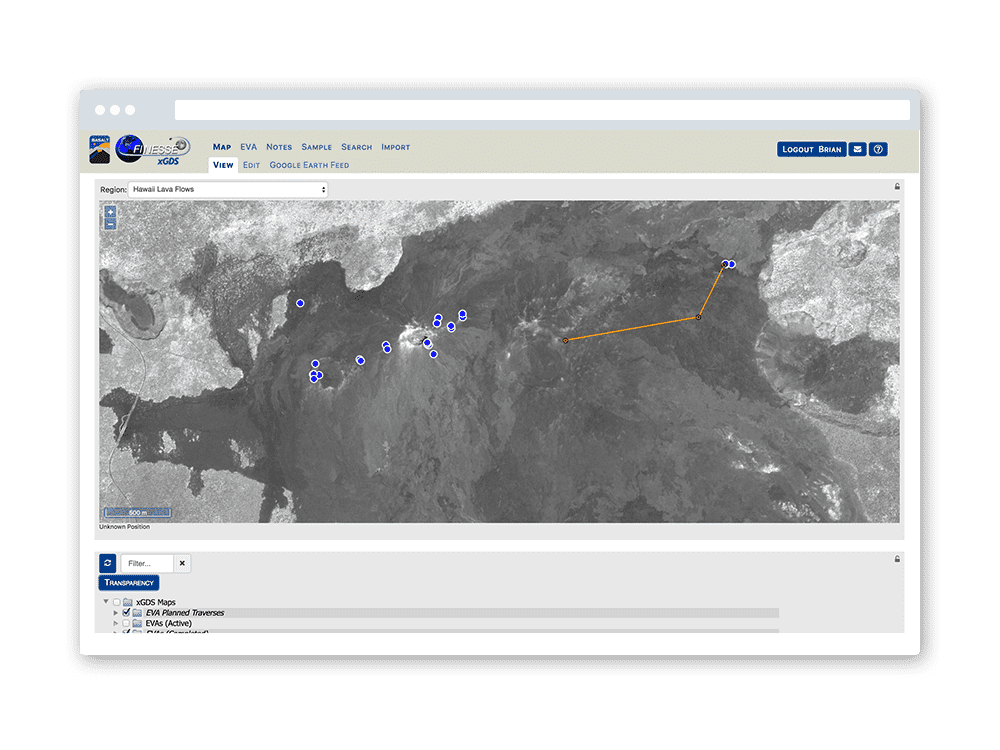
Task: Open the Import menu
Action: pos(395,147)
